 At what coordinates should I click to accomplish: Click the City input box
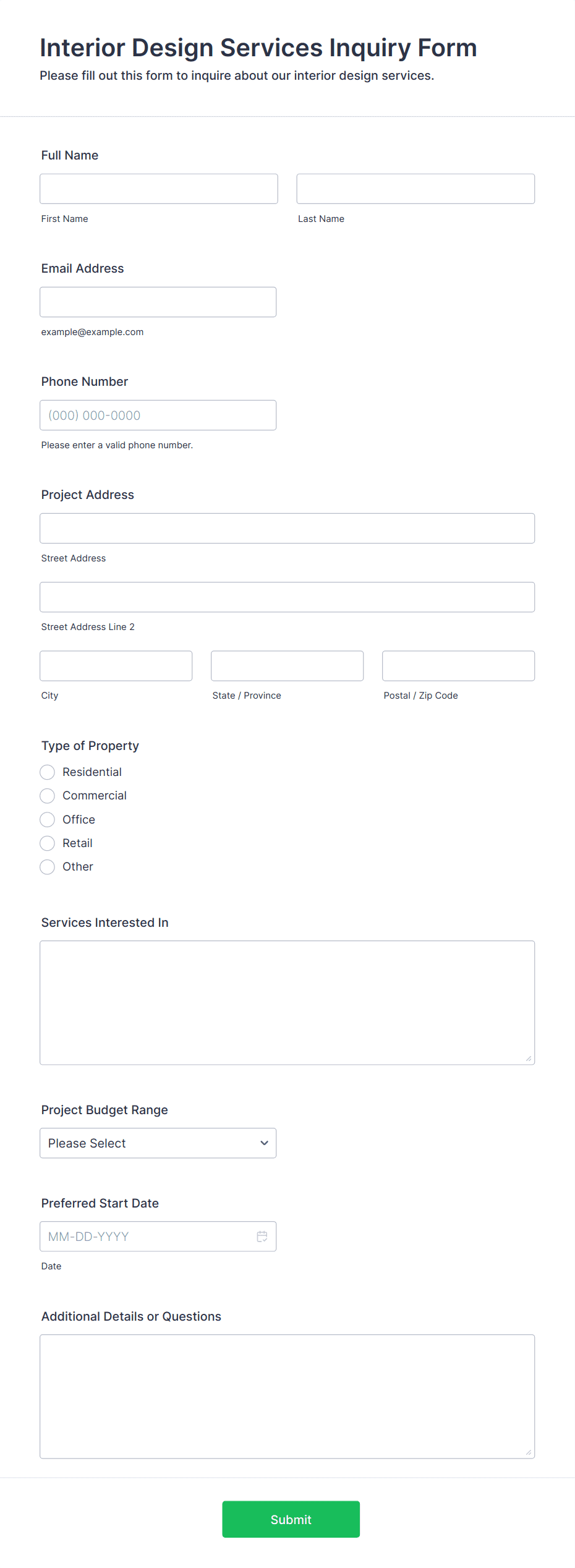[116, 666]
